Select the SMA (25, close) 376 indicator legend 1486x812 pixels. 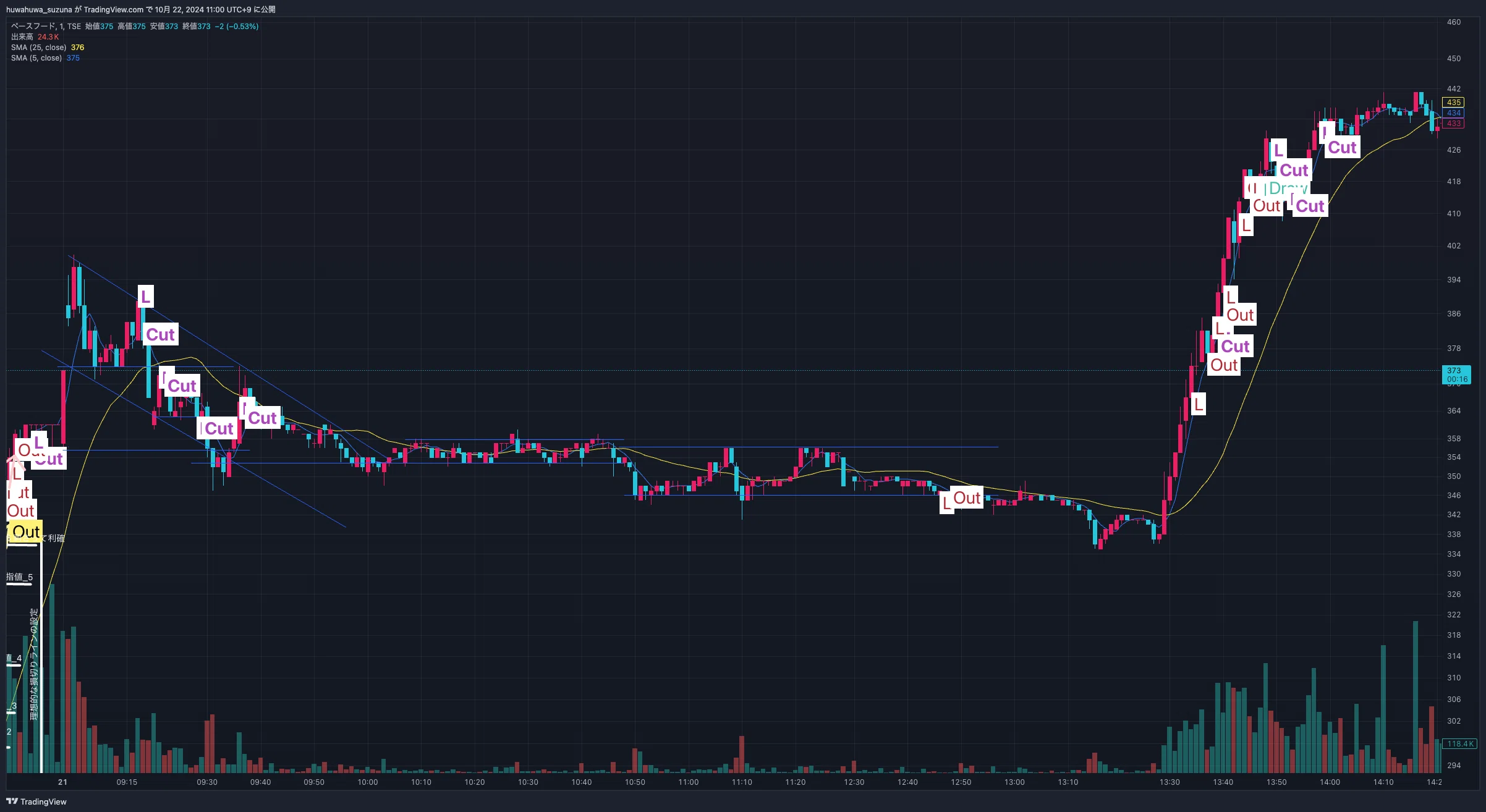click(48, 48)
